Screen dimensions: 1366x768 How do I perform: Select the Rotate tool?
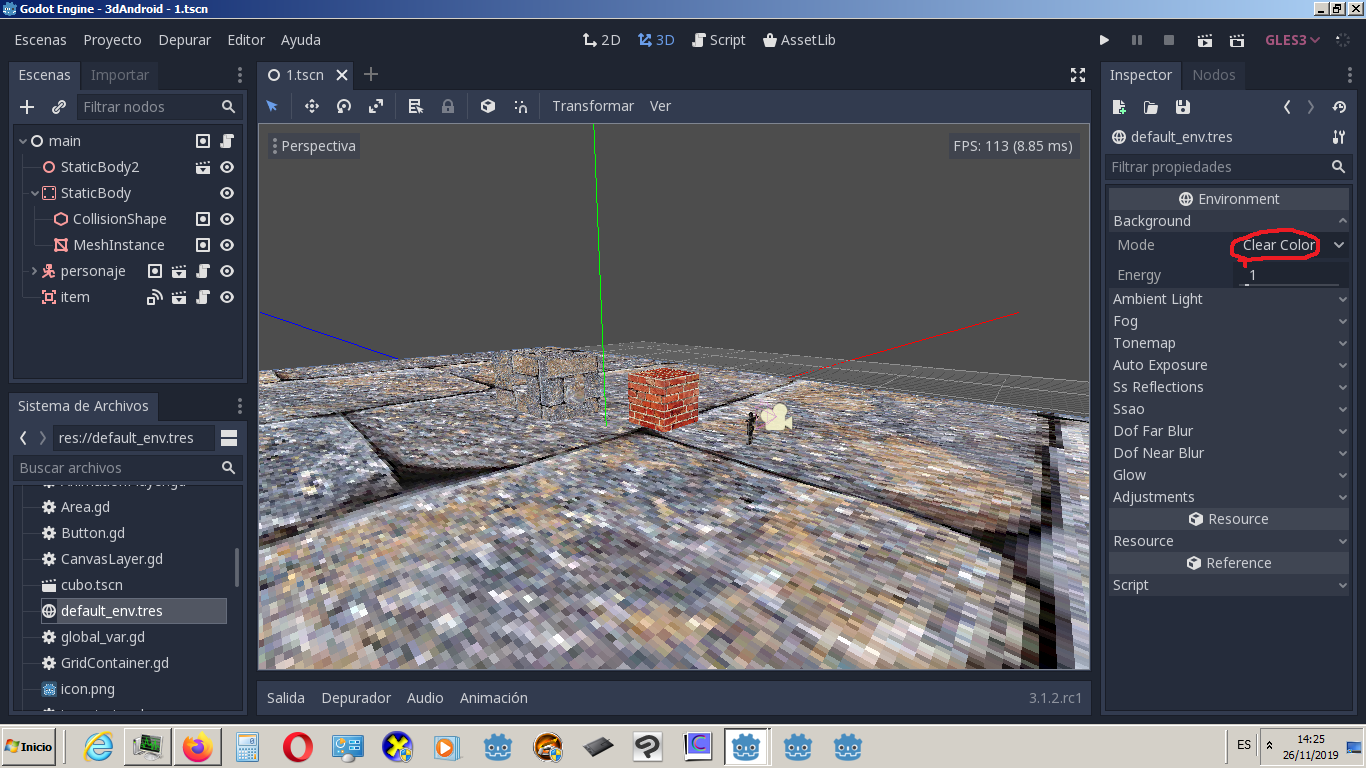tap(344, 105)
